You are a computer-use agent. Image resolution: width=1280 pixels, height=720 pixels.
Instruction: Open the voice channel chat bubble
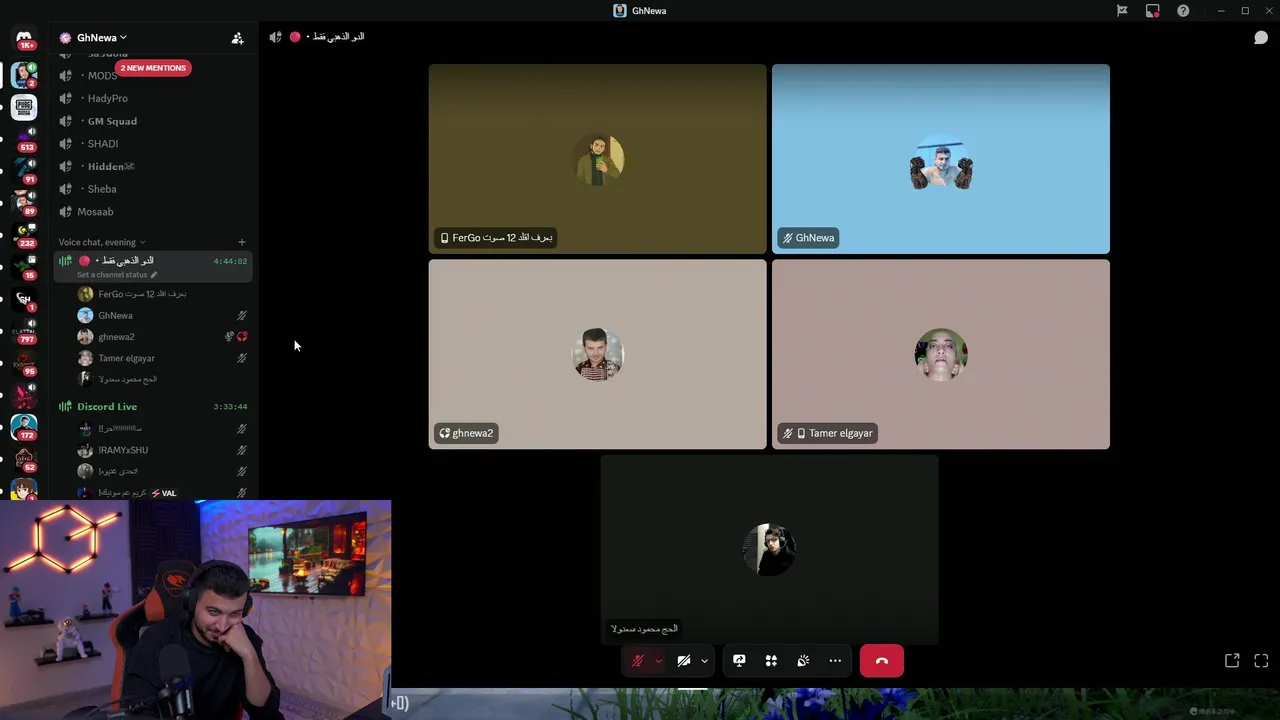[x=1261, y=37]
